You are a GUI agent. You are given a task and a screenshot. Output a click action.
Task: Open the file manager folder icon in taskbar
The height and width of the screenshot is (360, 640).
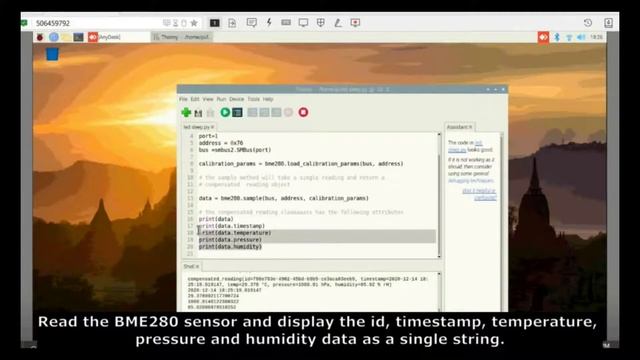[66, 37]
